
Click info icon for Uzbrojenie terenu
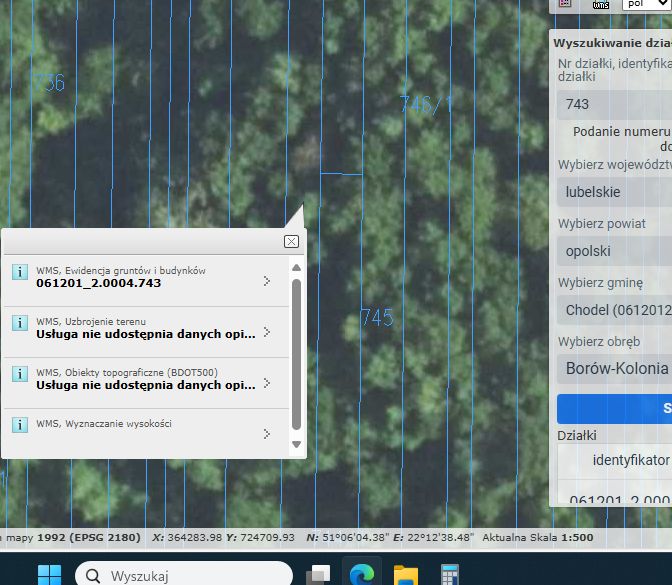coord(20,323)
